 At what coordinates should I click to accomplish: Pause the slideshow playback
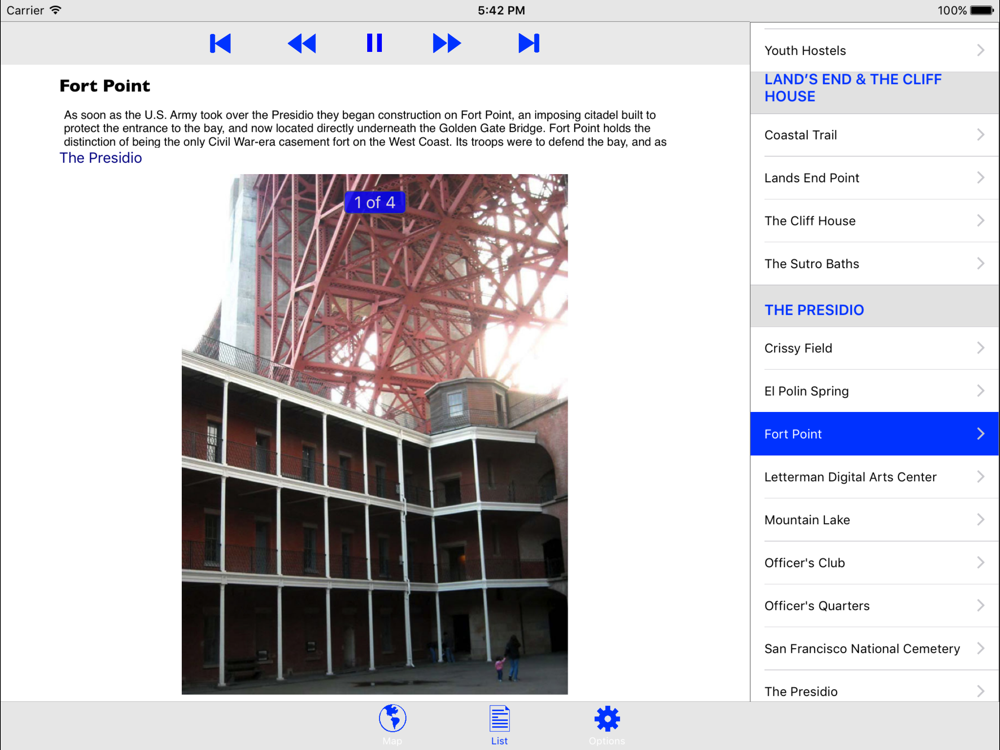click(x=374, y=43)
